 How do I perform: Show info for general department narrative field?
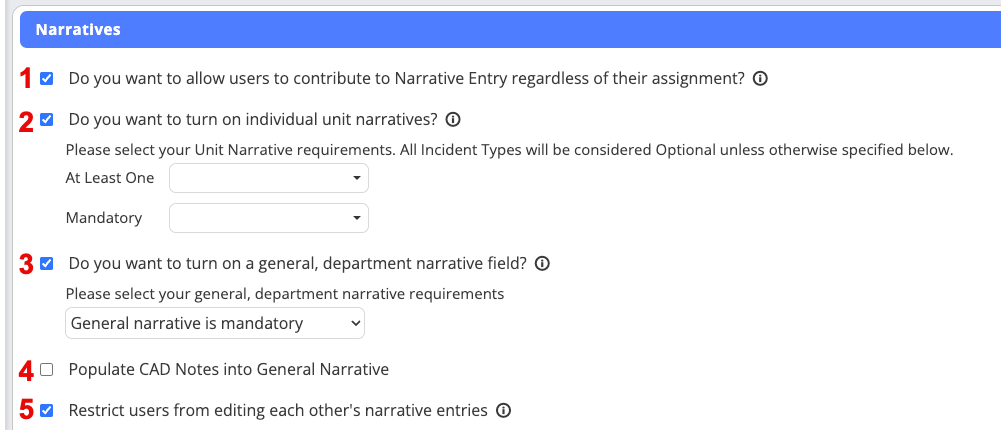pyautogui.click(x=543, y=264)
